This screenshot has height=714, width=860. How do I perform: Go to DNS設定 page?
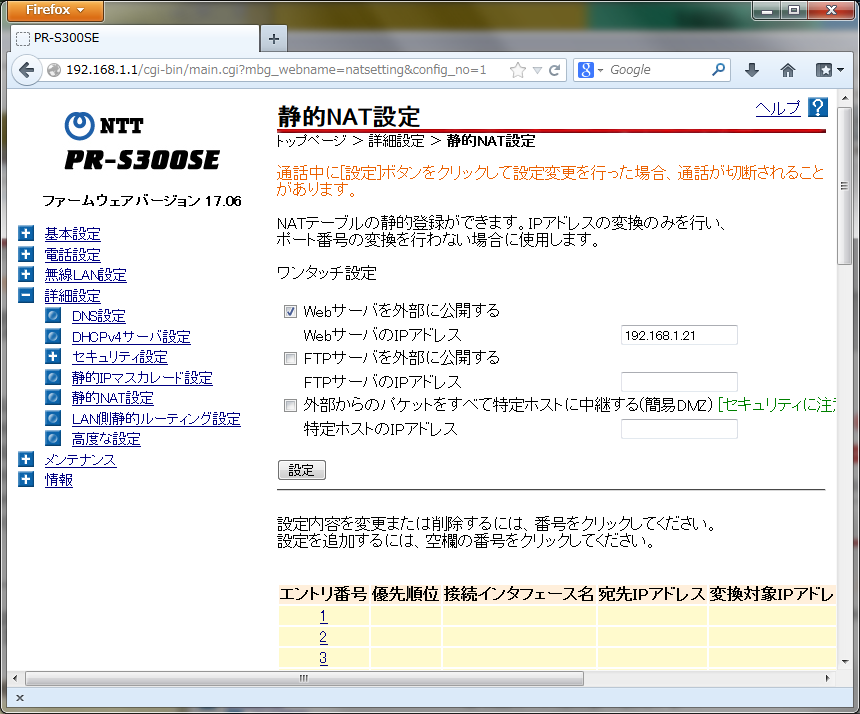99,316
